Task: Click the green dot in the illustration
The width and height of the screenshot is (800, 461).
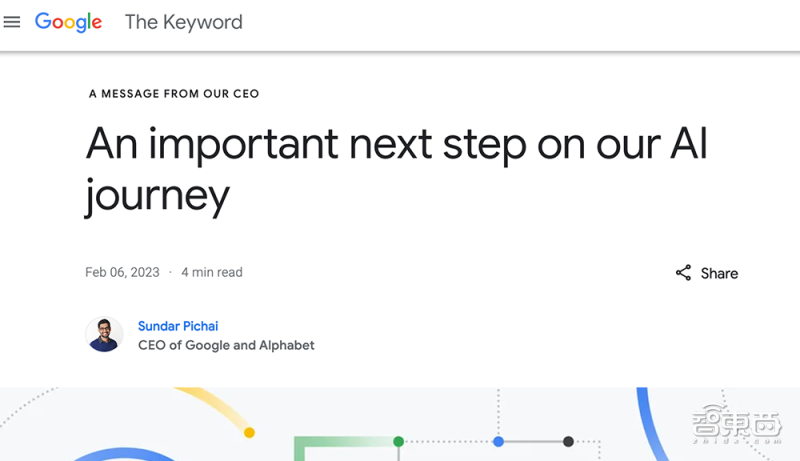Action: [x=398, y=441]
